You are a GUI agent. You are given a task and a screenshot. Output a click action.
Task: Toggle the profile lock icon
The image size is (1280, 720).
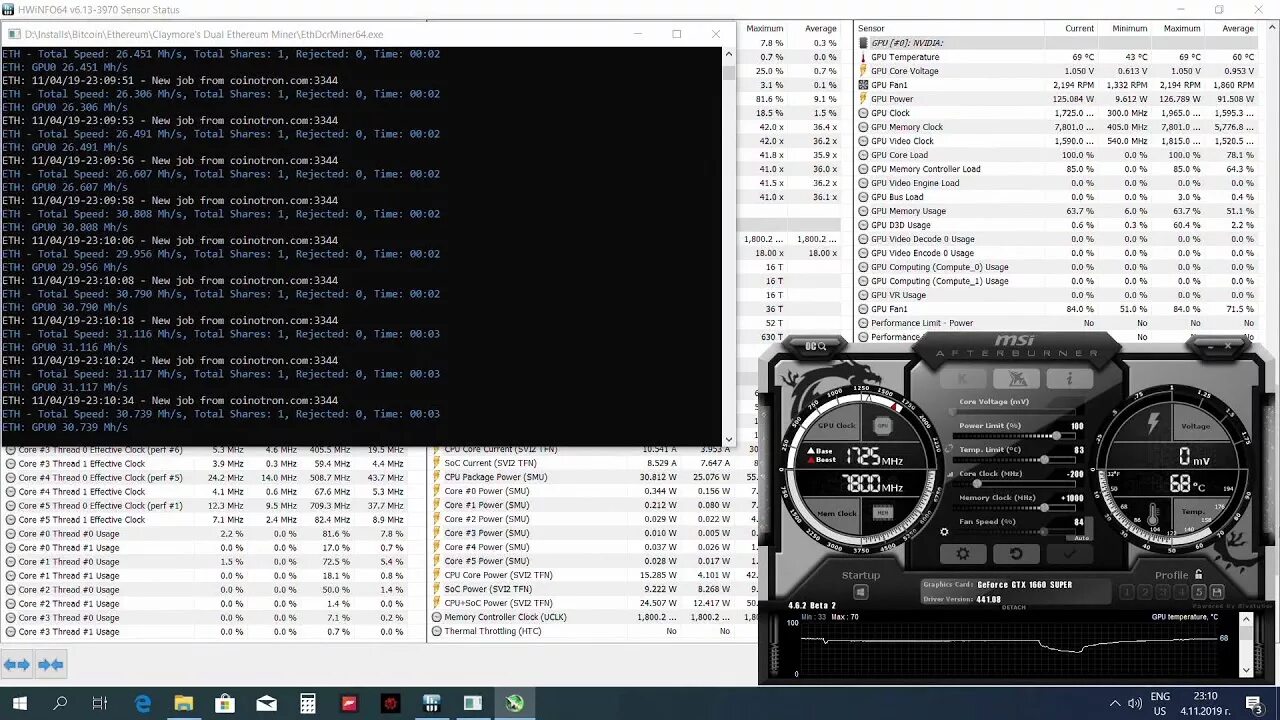tap(1199, 575)
